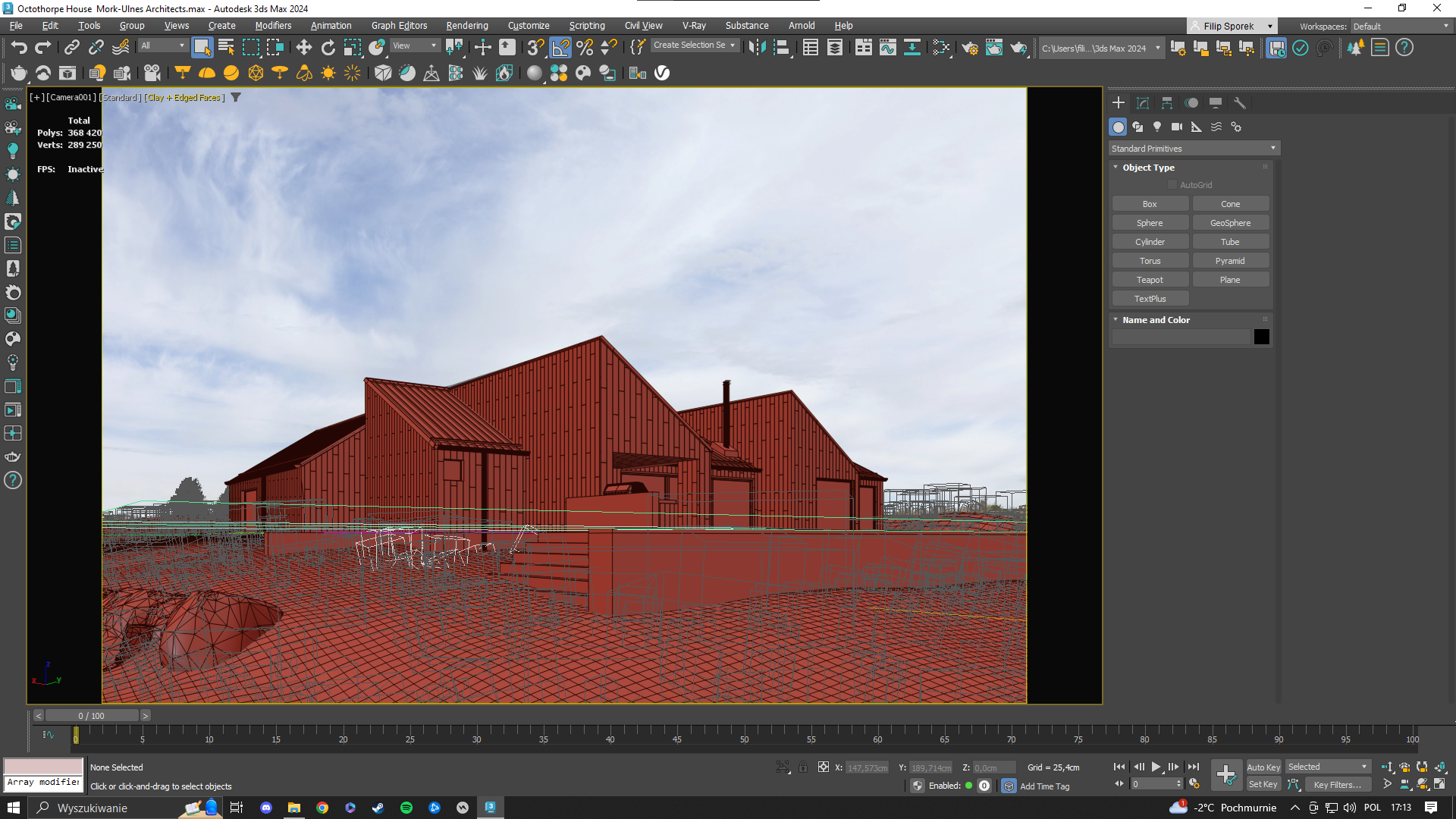Select the Move tool

click(303, 48)
